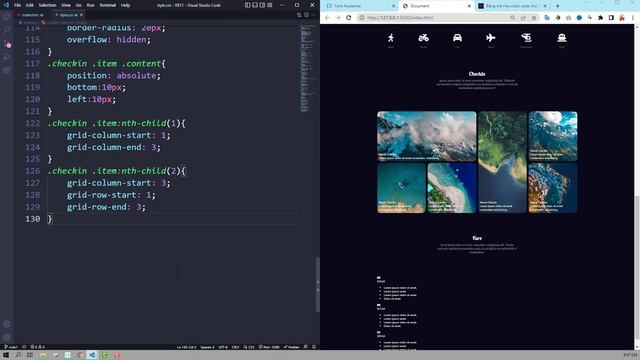Open the Extensions view in VS Code
Image resolution: width=640 pixels, height=360 pixels.
point(7,70)
